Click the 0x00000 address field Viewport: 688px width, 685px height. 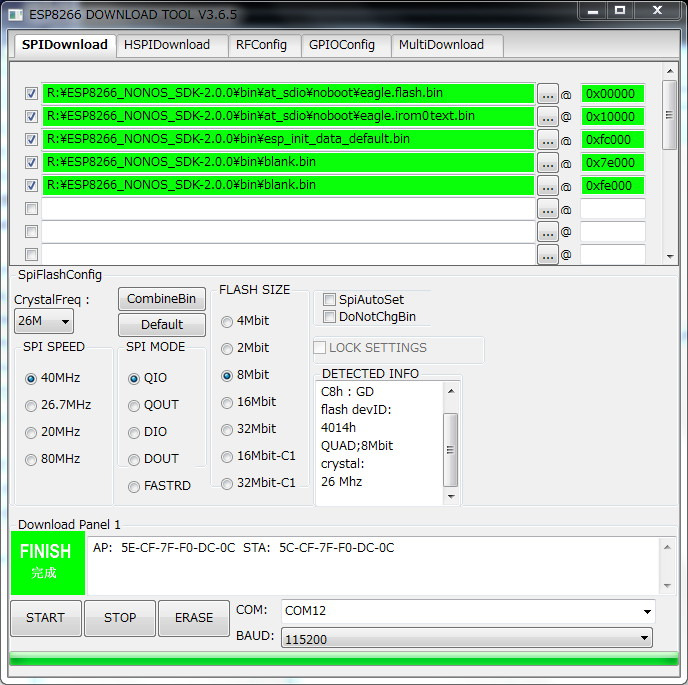(613, 94)
